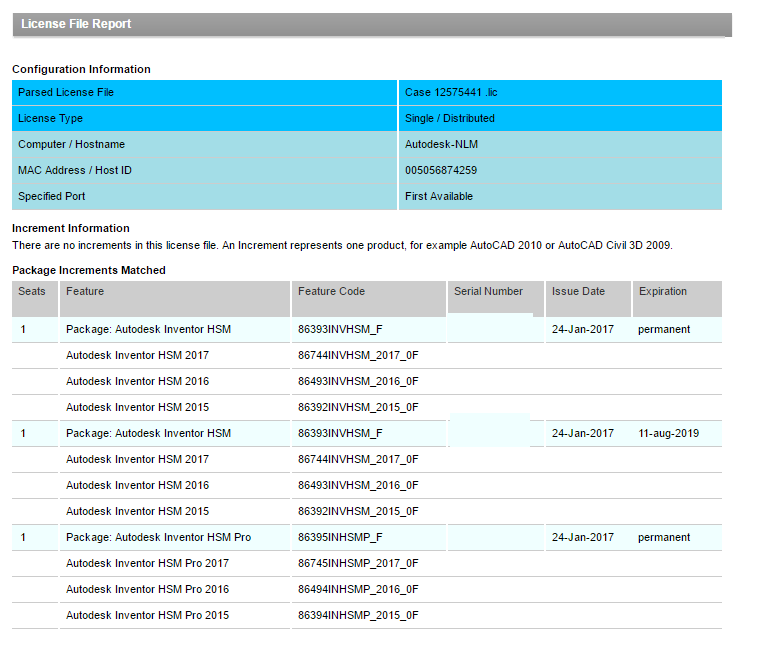This screenshot has width=764, height=664.
Task: Click the License Type label
Action: click(x=50, y=118)
